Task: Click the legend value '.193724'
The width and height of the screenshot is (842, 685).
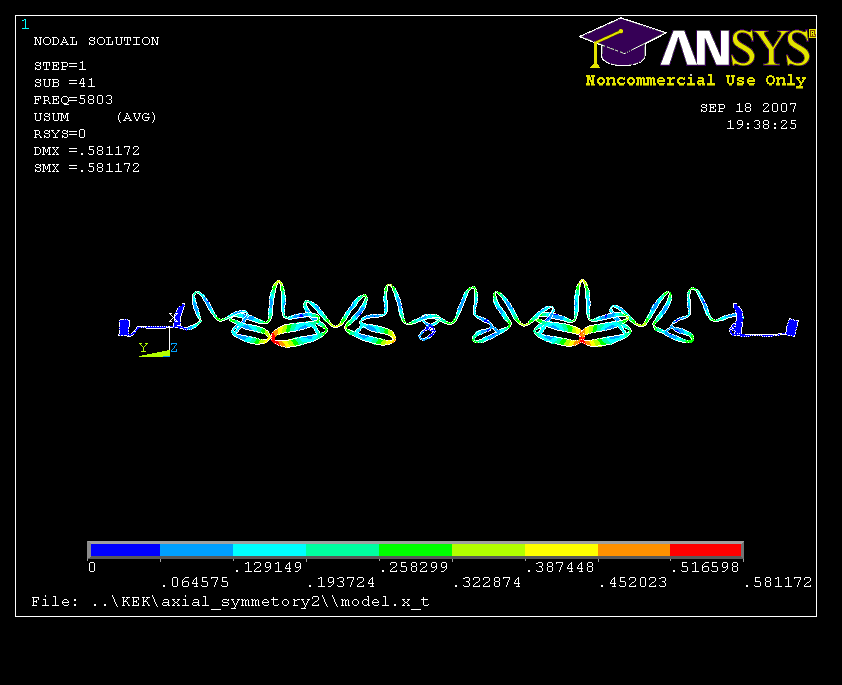Action: tap(341, 582)
